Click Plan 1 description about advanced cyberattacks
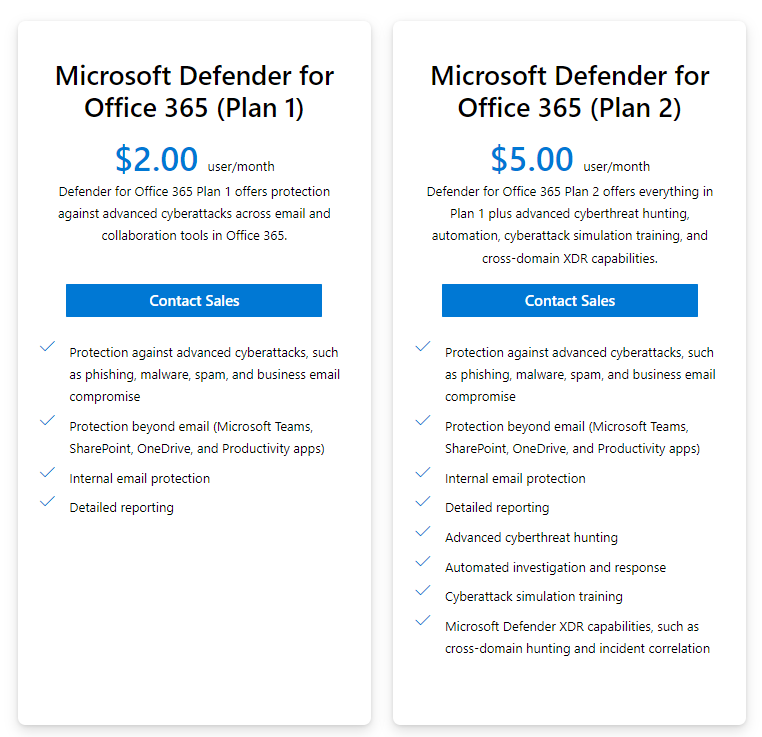This screenshot has height=737, width=762. (x=194, y=213)
